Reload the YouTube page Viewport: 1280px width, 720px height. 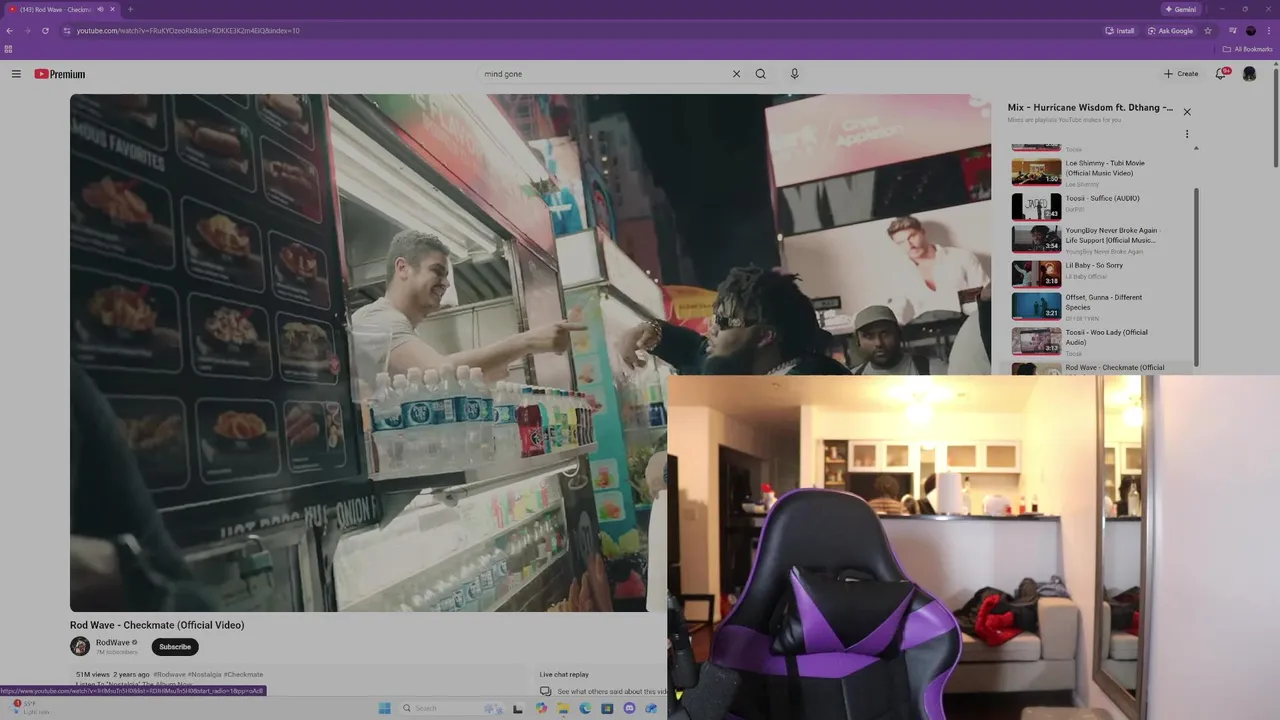45,31
